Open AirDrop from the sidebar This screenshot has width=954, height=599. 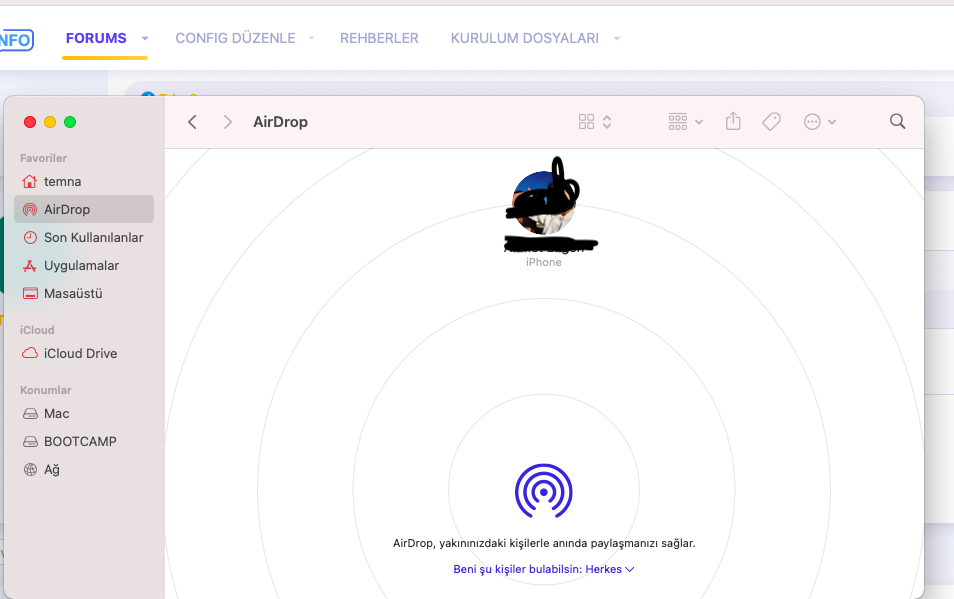click(x=65, y=209)
